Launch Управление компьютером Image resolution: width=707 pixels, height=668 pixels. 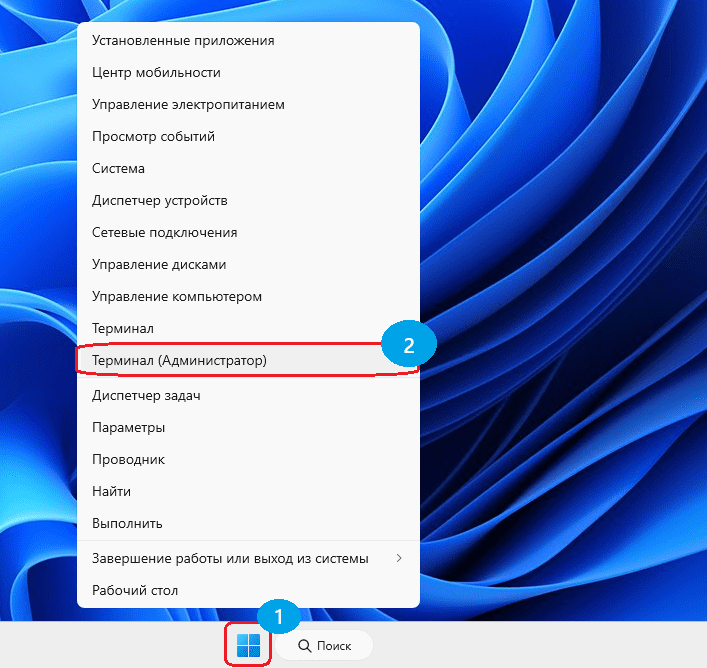[x=177, y=297]
